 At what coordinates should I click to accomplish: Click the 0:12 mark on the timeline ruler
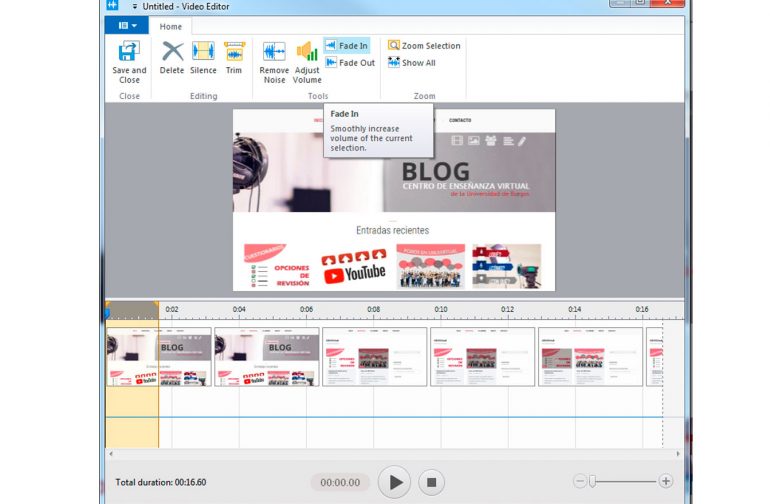pos(508,309)
